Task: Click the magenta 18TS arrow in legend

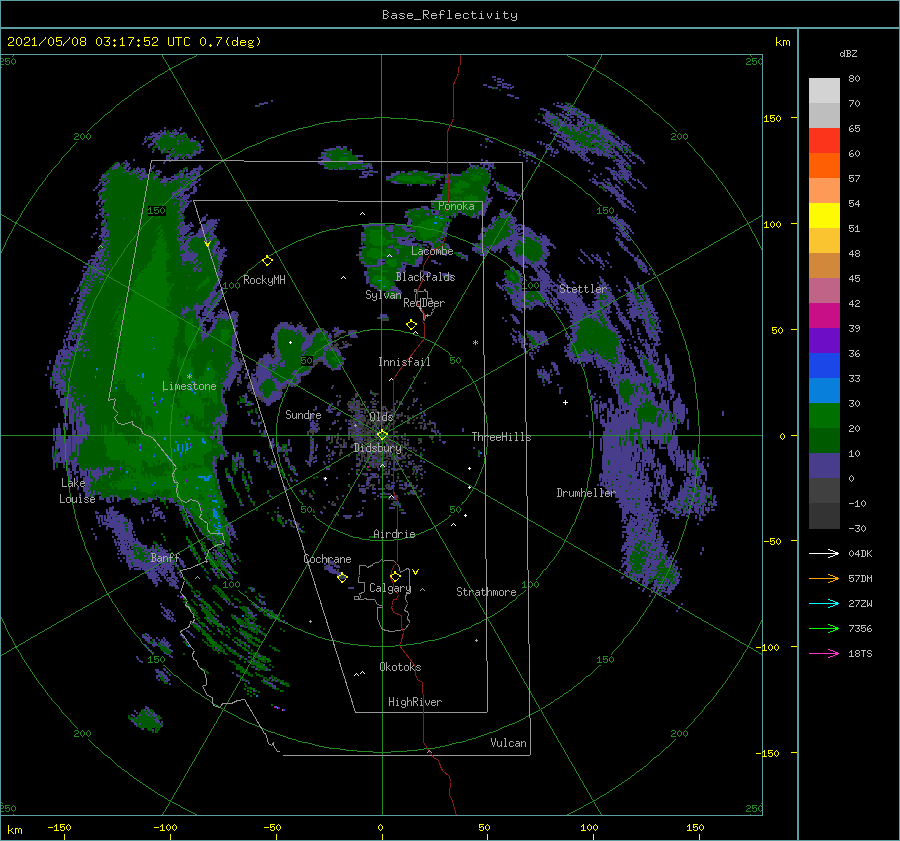Action: (824, 653)
